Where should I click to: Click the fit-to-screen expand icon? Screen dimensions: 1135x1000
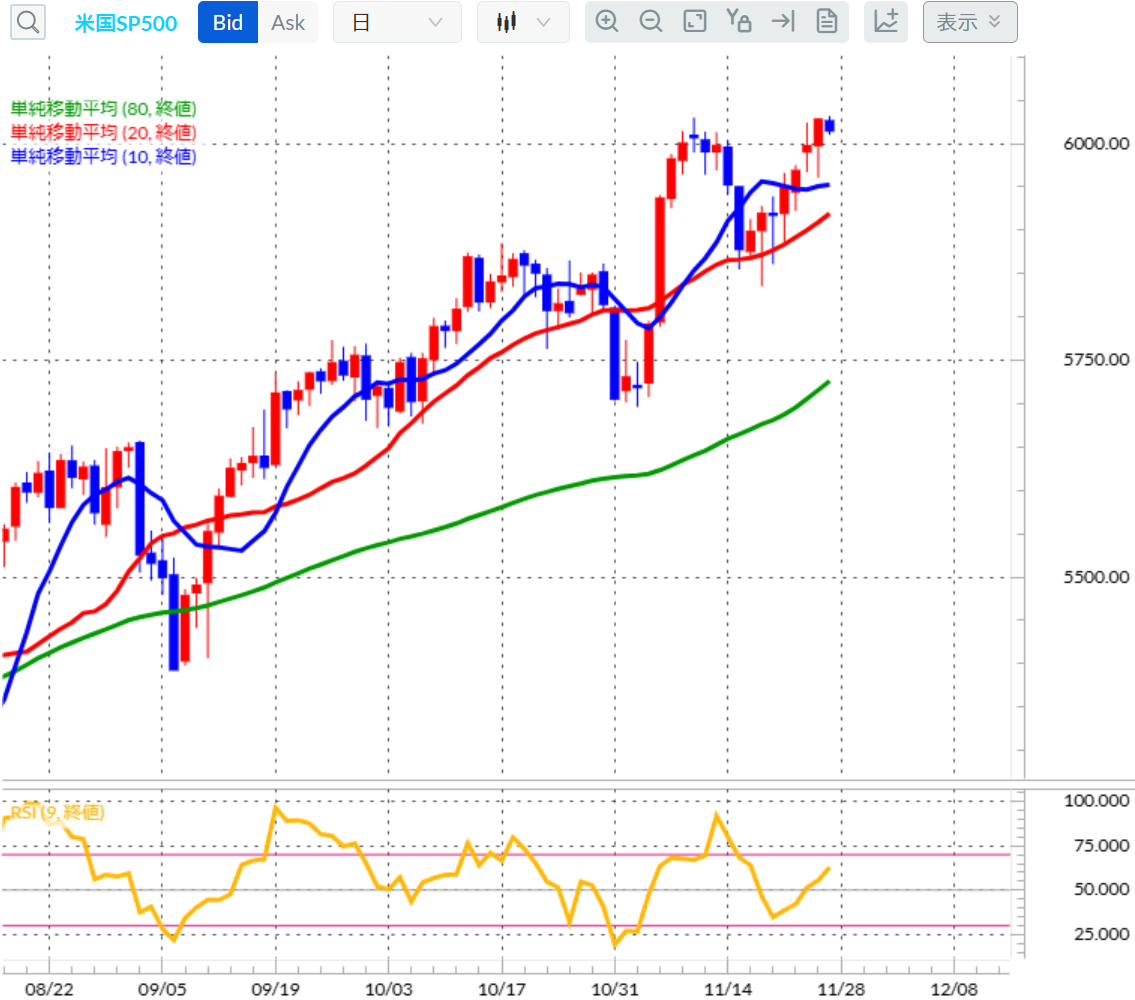(x=695, y=22)
